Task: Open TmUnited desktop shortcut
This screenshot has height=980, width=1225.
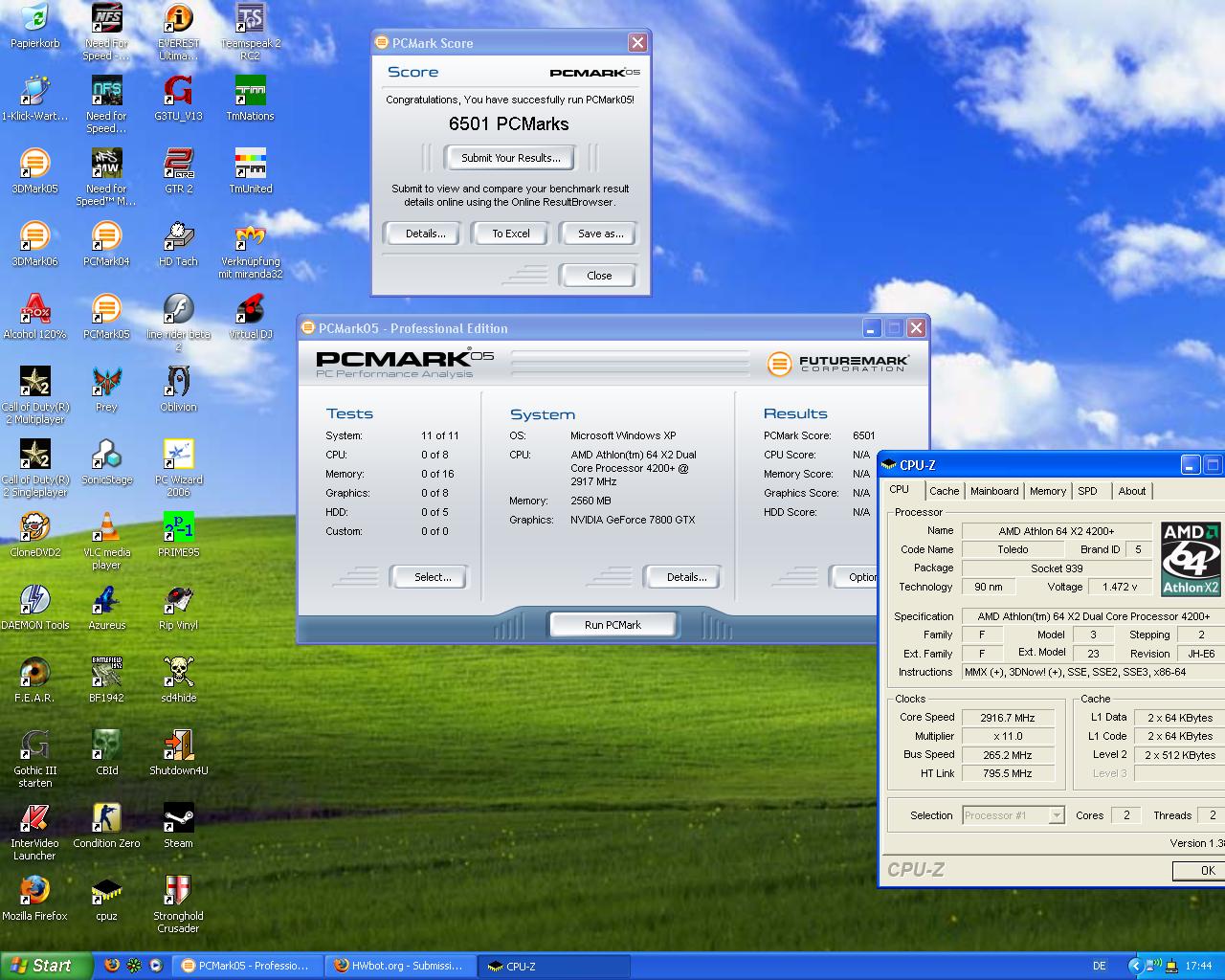Action: (251, 170)
